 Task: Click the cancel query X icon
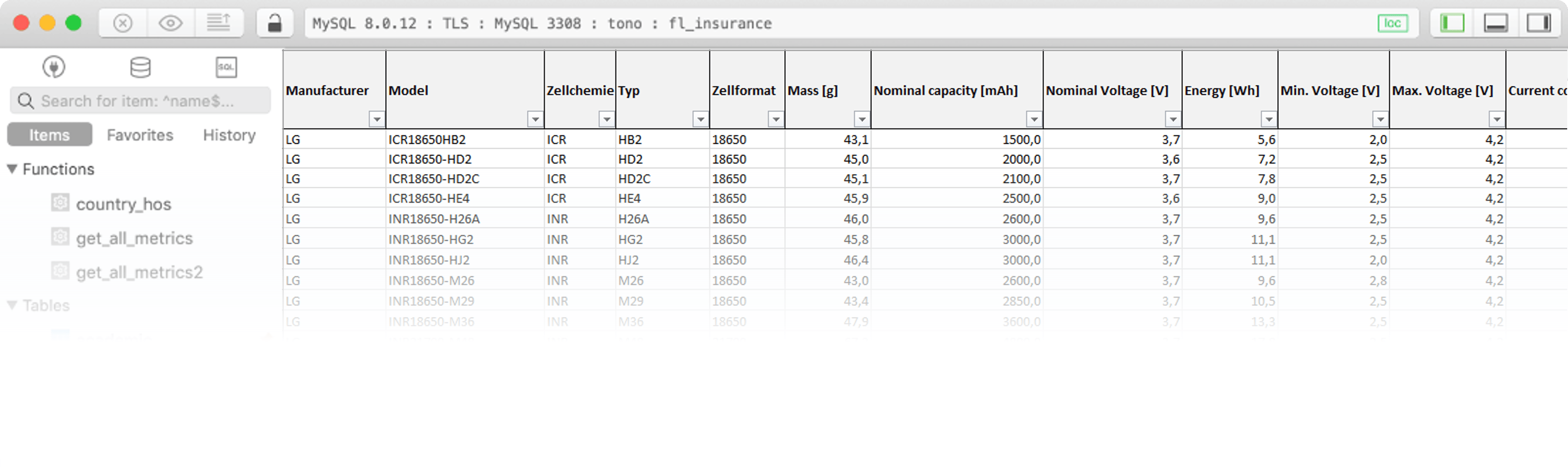click(x=123, y=23)
